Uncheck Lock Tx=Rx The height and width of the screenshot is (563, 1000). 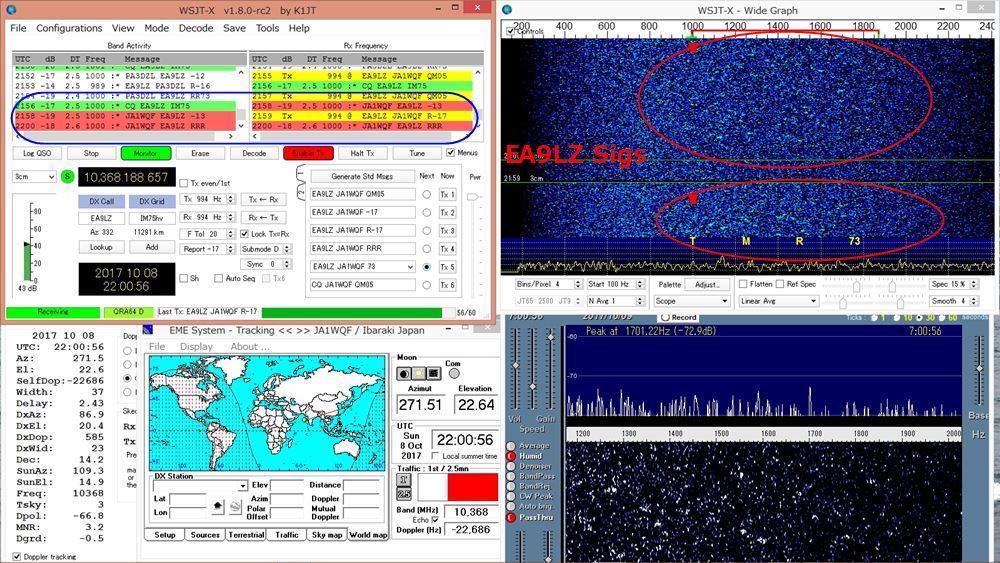click(245, 234)
